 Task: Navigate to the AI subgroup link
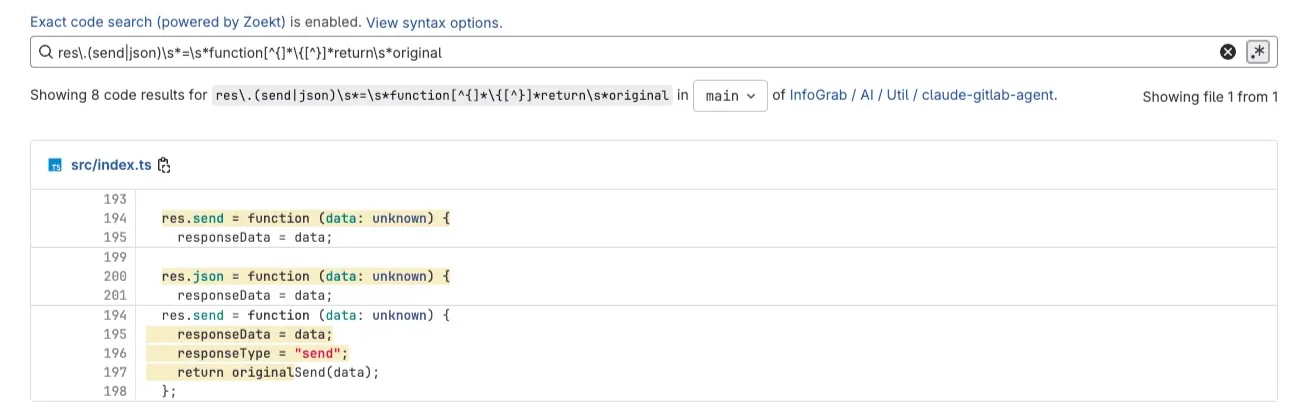pyautogui.click(x=872, y=95)
